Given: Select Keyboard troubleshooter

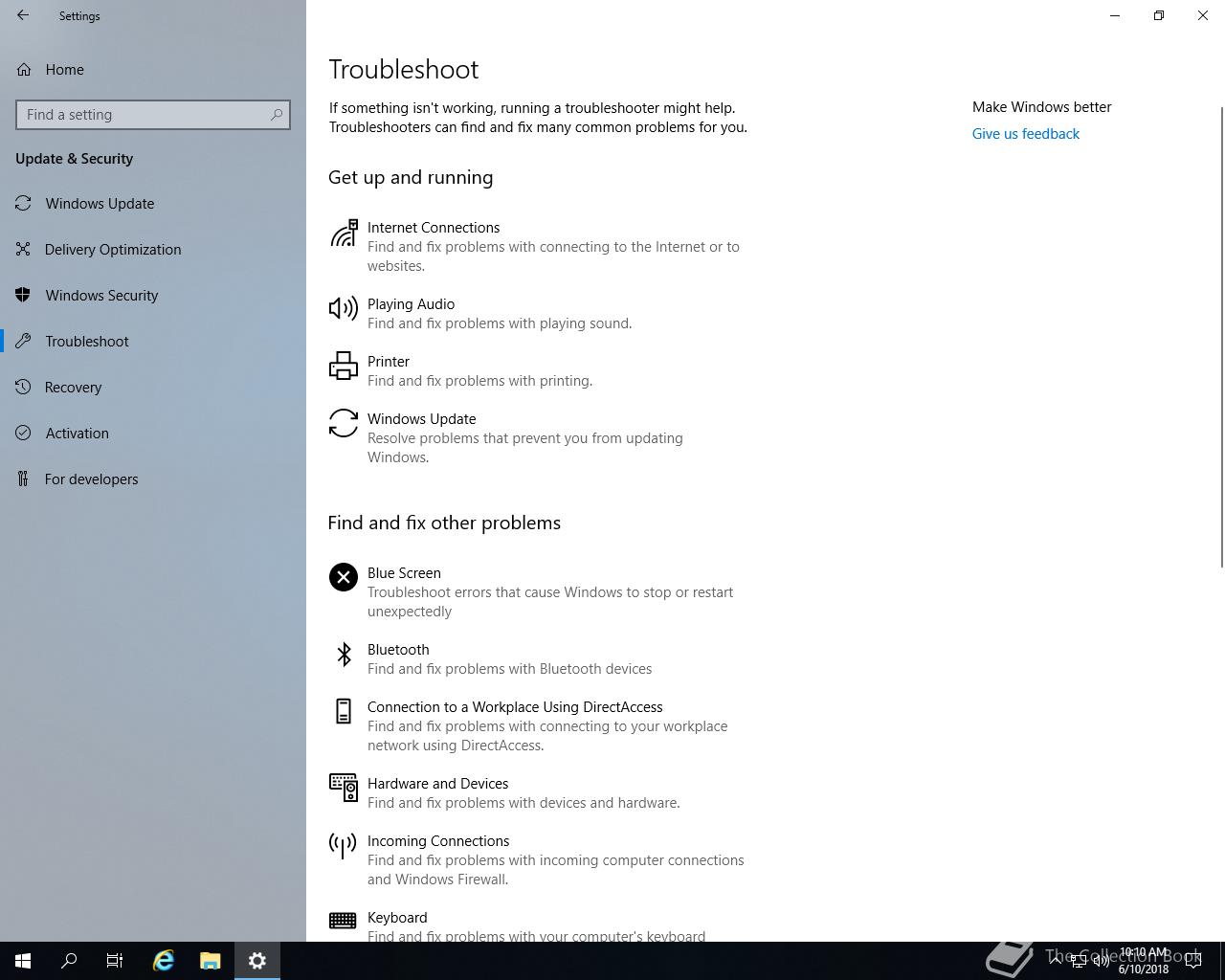Looking at the screenshot, I should click(x=538, y=924).
